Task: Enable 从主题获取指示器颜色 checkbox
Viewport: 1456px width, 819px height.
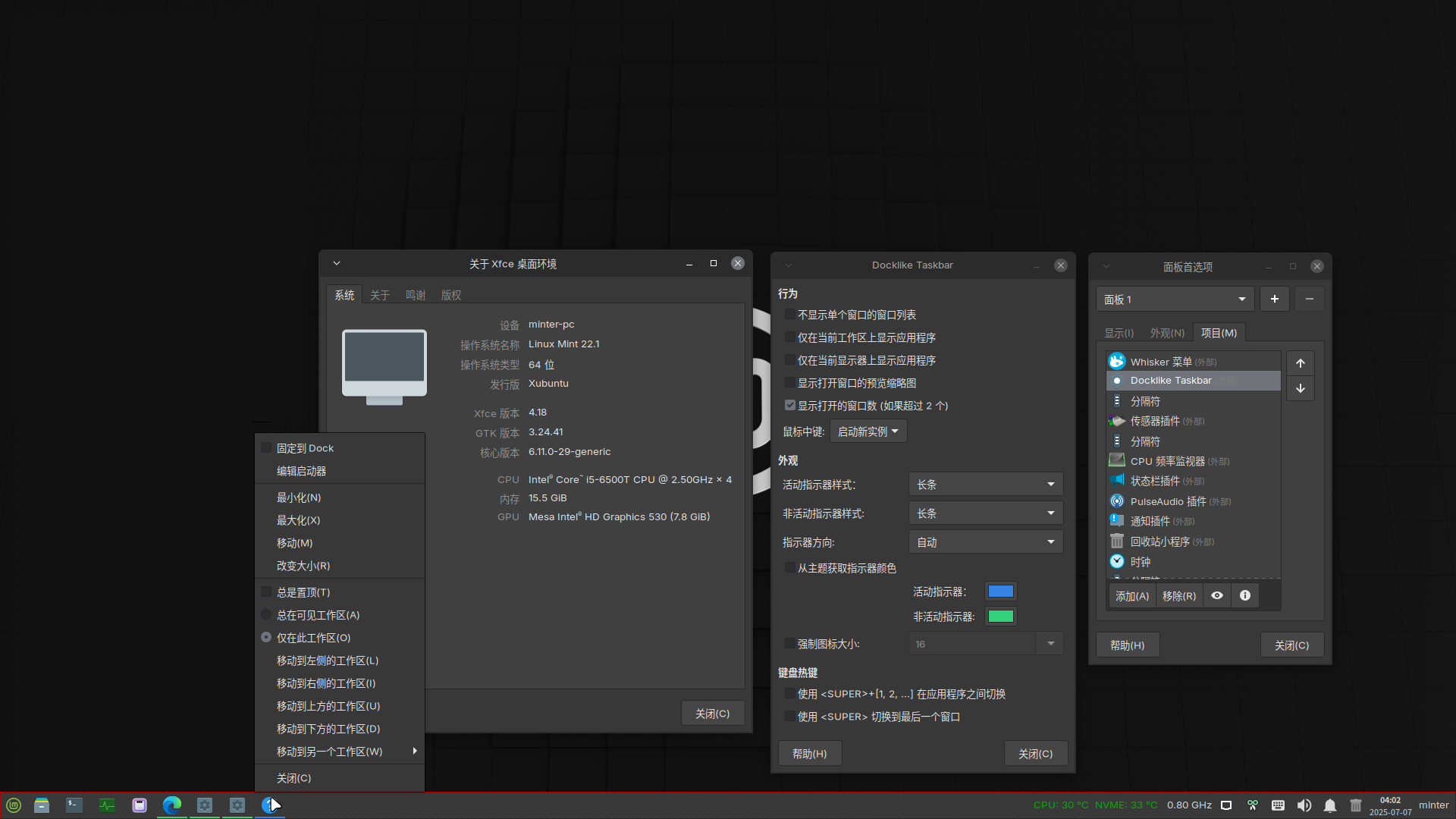Action: pyautogui.click(x=790, y=568)
